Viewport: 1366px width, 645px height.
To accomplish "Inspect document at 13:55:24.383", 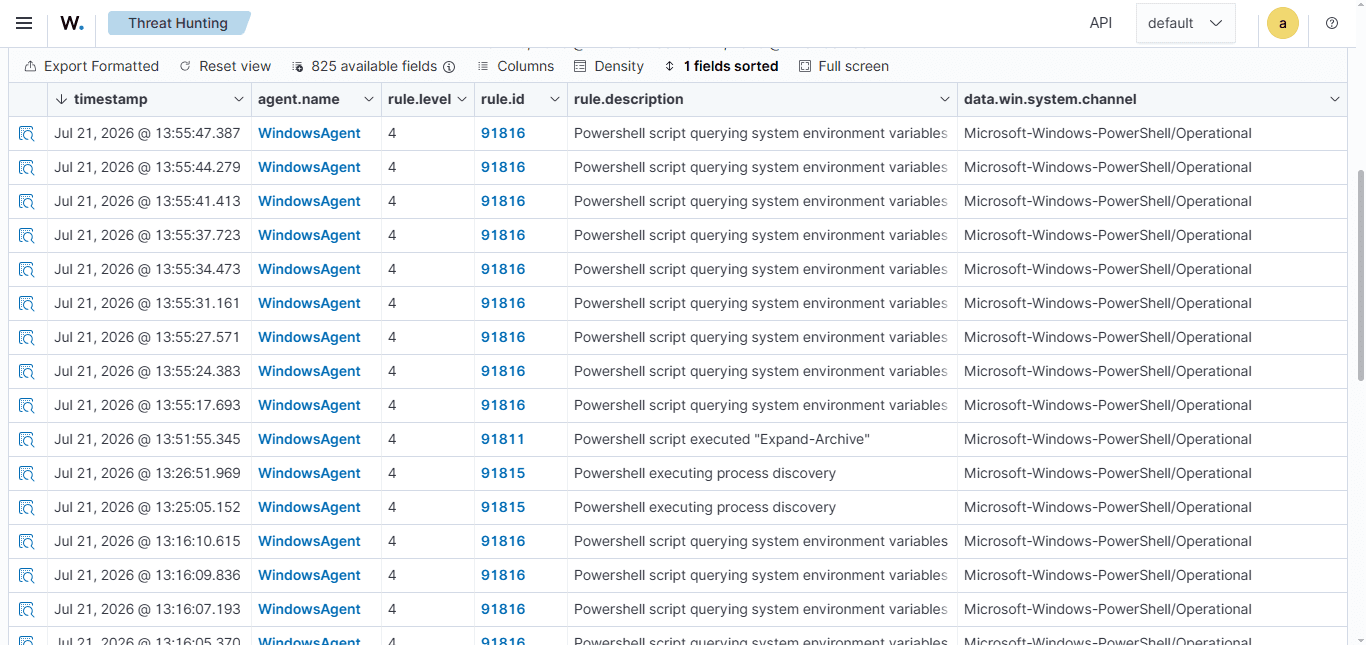I will point(27,371).
